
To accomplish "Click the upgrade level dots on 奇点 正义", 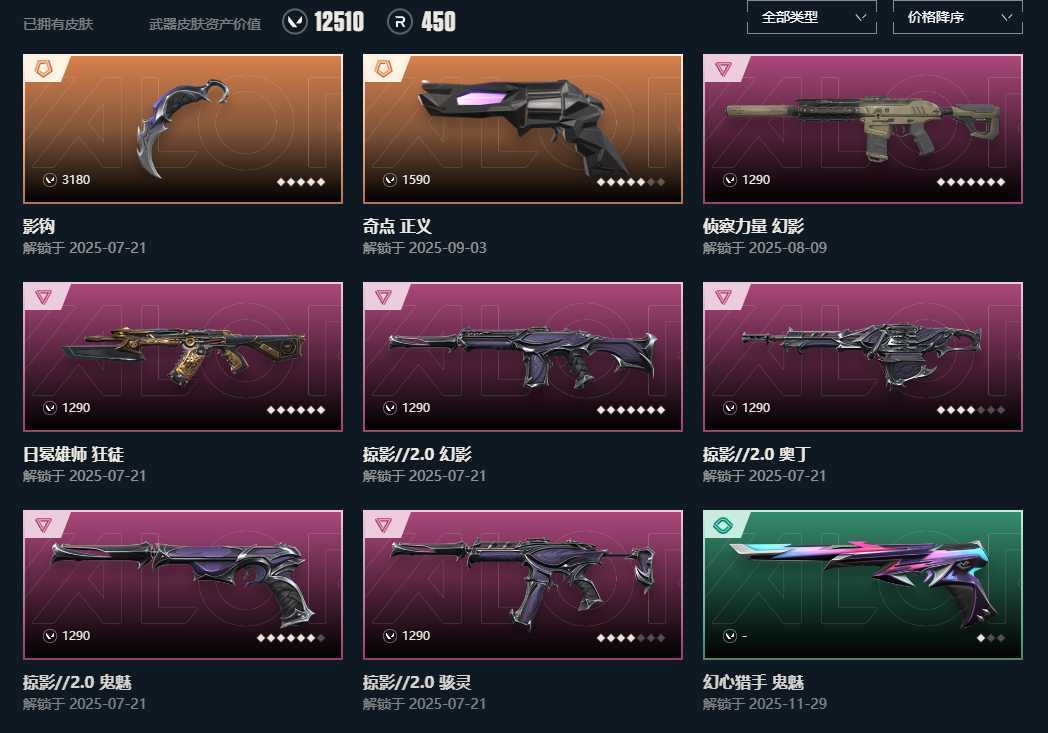I will (631, 182).
